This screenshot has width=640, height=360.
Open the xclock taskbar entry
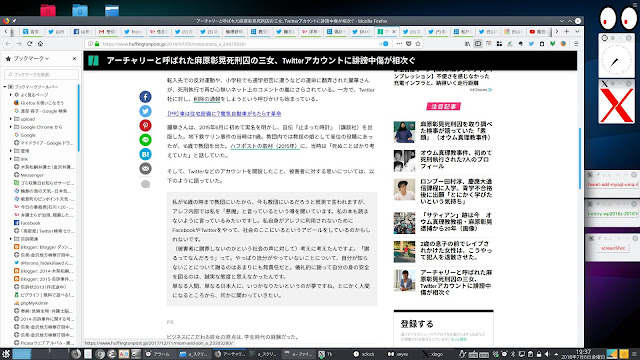(364, 354)
